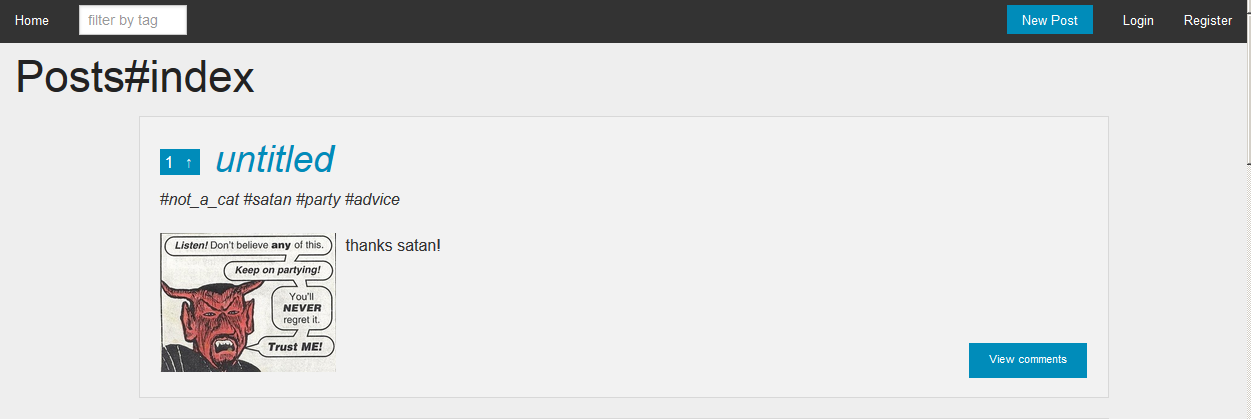The image size is (1251, 419).
Task: Select the #satan hashtag
Action: pos(267,200)
